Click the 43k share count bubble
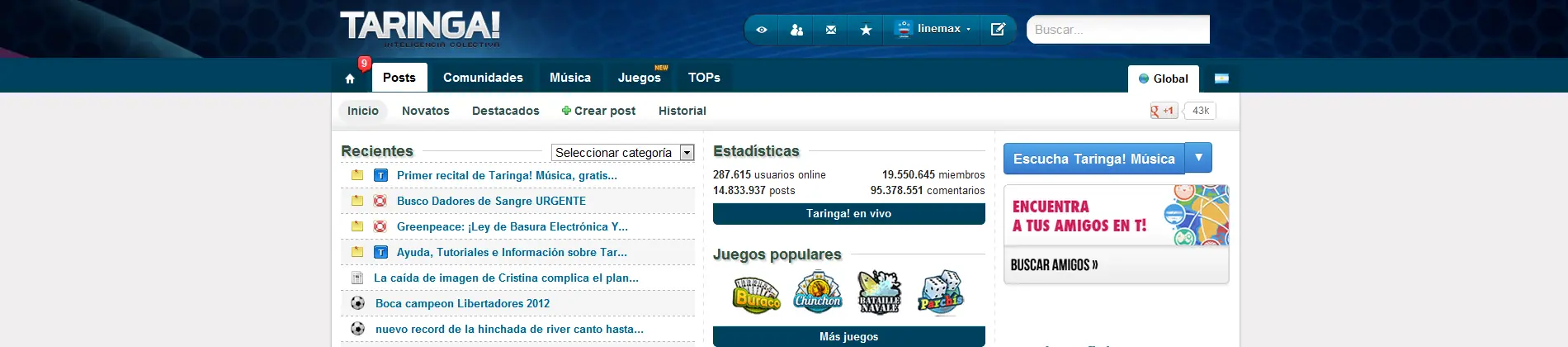The height and width of the screenshot is (347, 1568). [1201, 111]
